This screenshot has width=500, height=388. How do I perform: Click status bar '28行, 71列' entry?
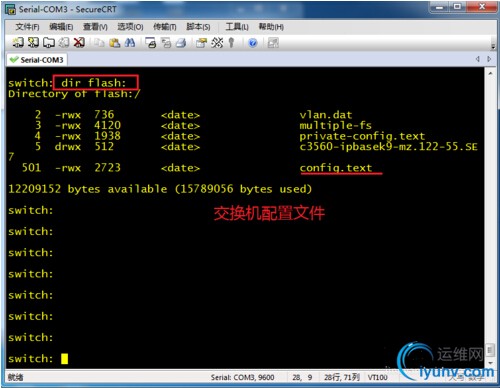coord(342,377)
